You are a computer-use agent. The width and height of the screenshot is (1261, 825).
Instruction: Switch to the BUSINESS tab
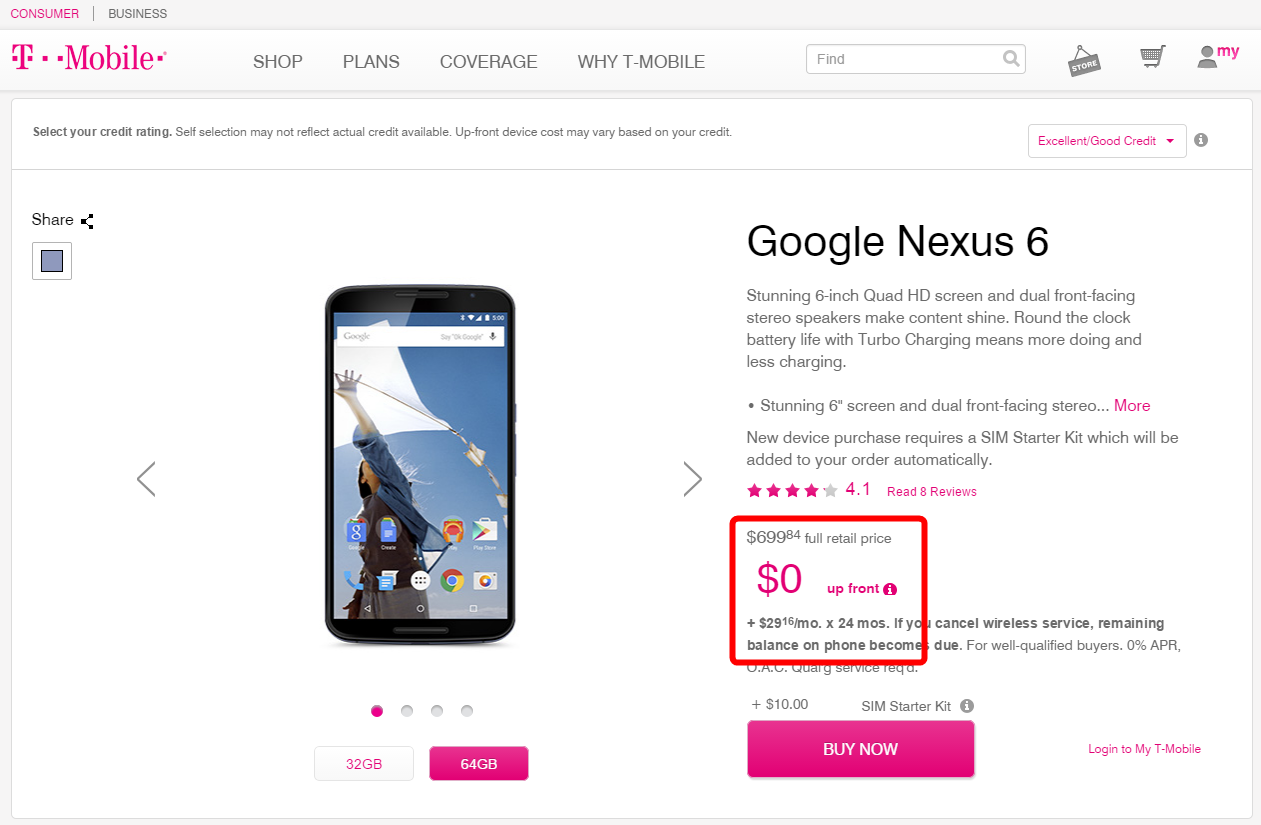(138, 14)
